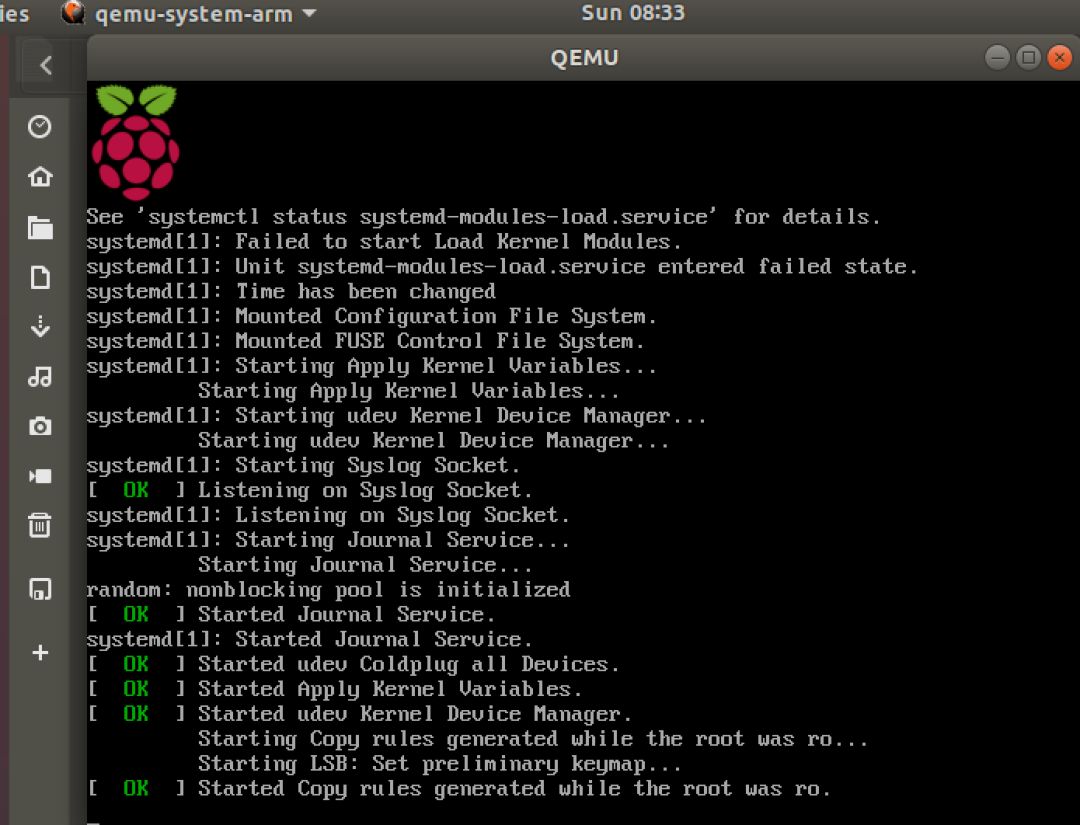Open the Documents location
Viewport: 1080px width, 825px height.
tap(40, 278)
